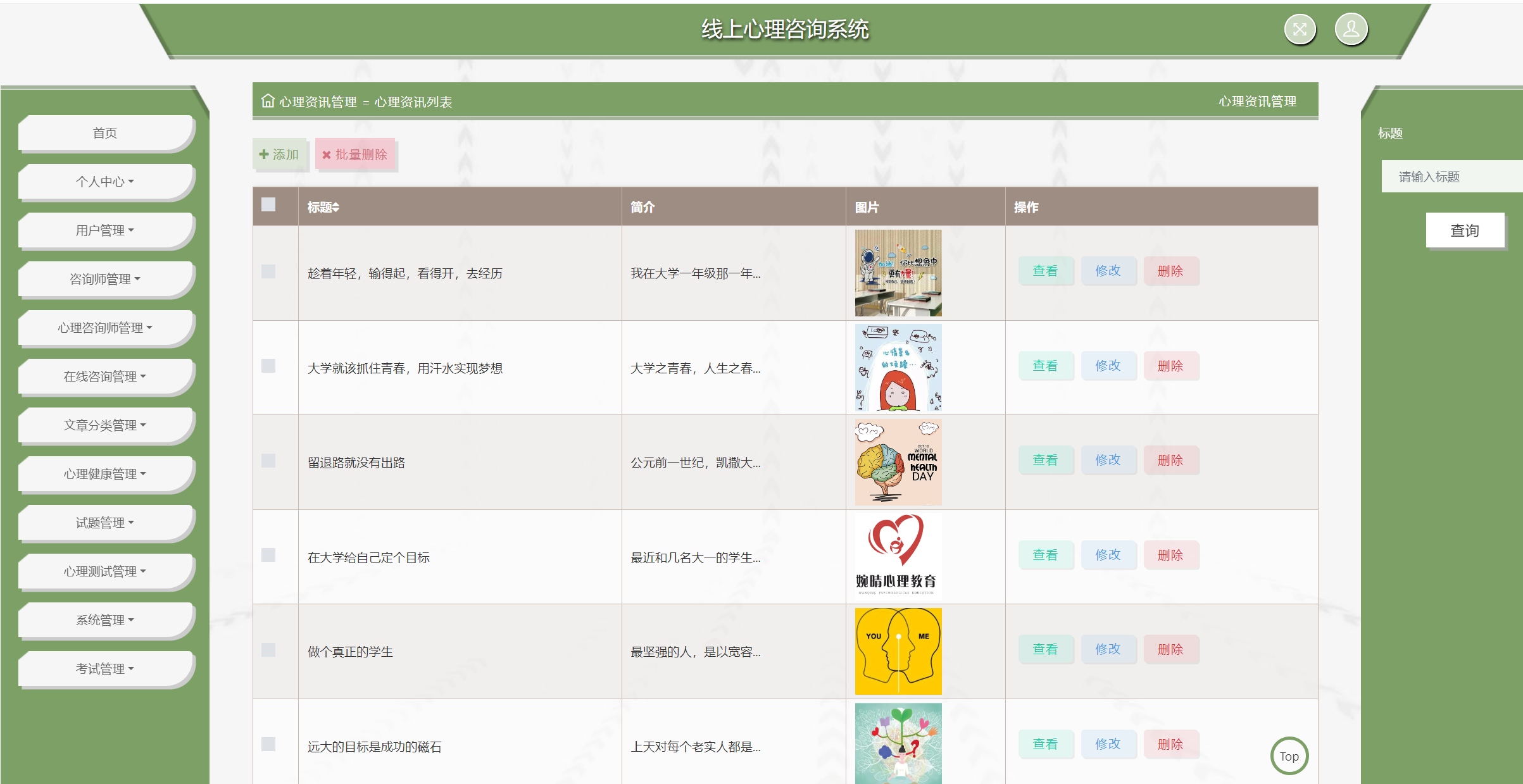Click 查看 on the 在大学给自己定个目标 row

(x=1046, y=554)
